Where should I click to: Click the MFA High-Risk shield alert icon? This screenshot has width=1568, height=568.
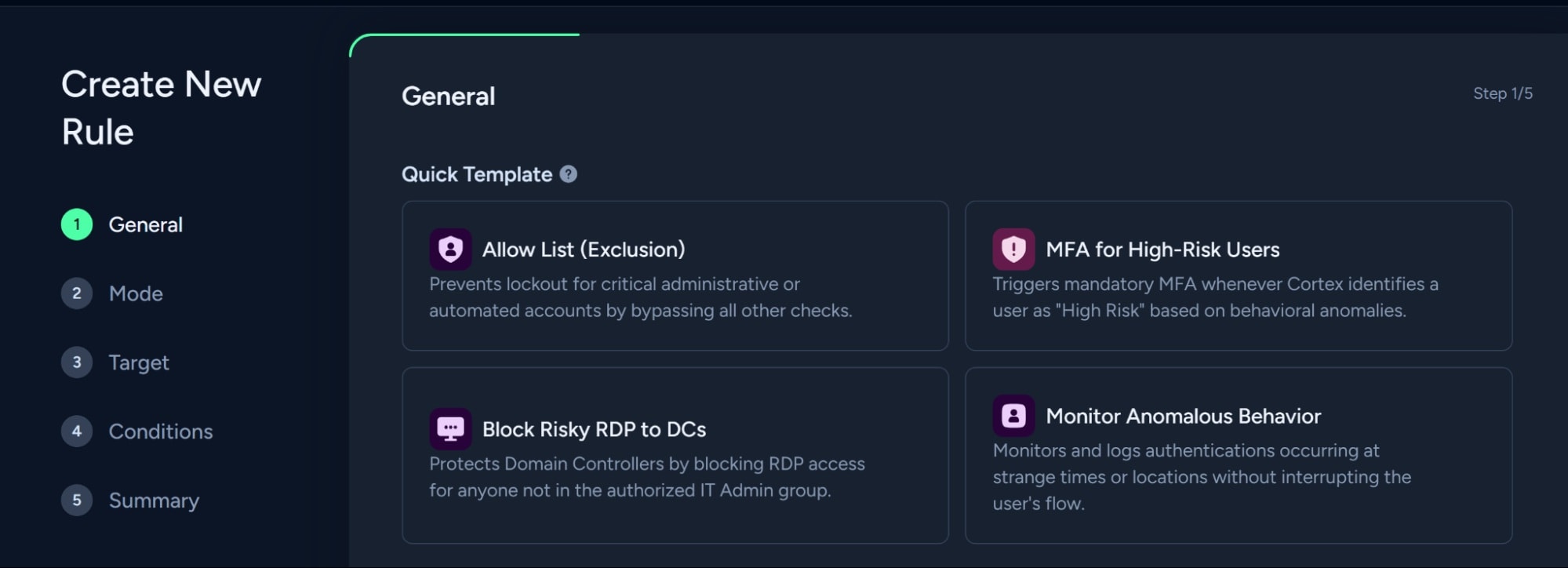(1013, 249)
